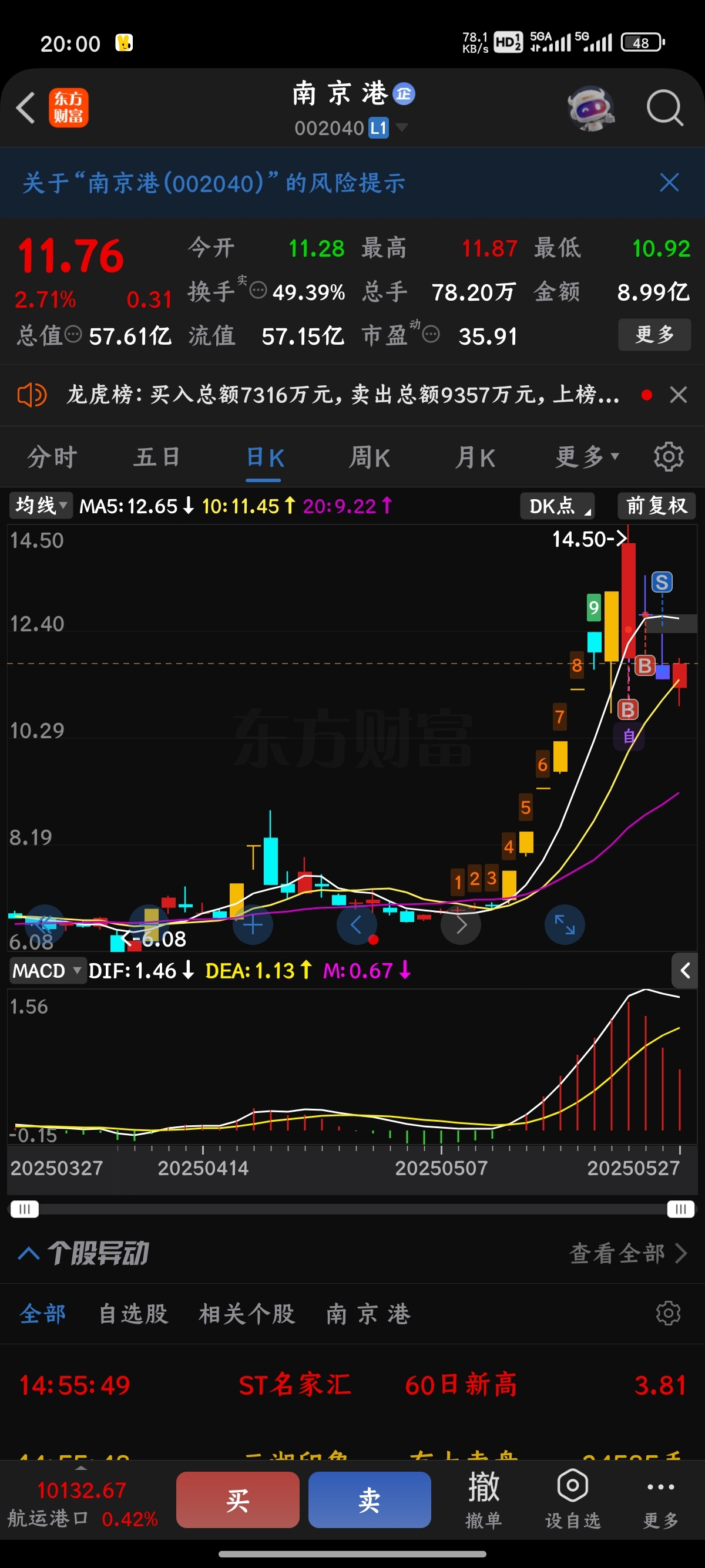Toggle the 前复权 adjustment button
This screenshot has width=705, height=1568.
coord(656,506)
